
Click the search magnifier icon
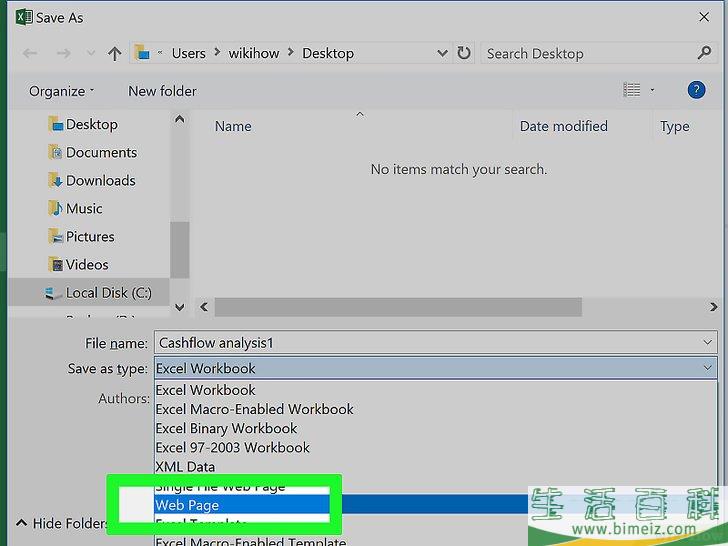[x=704, y=53]
